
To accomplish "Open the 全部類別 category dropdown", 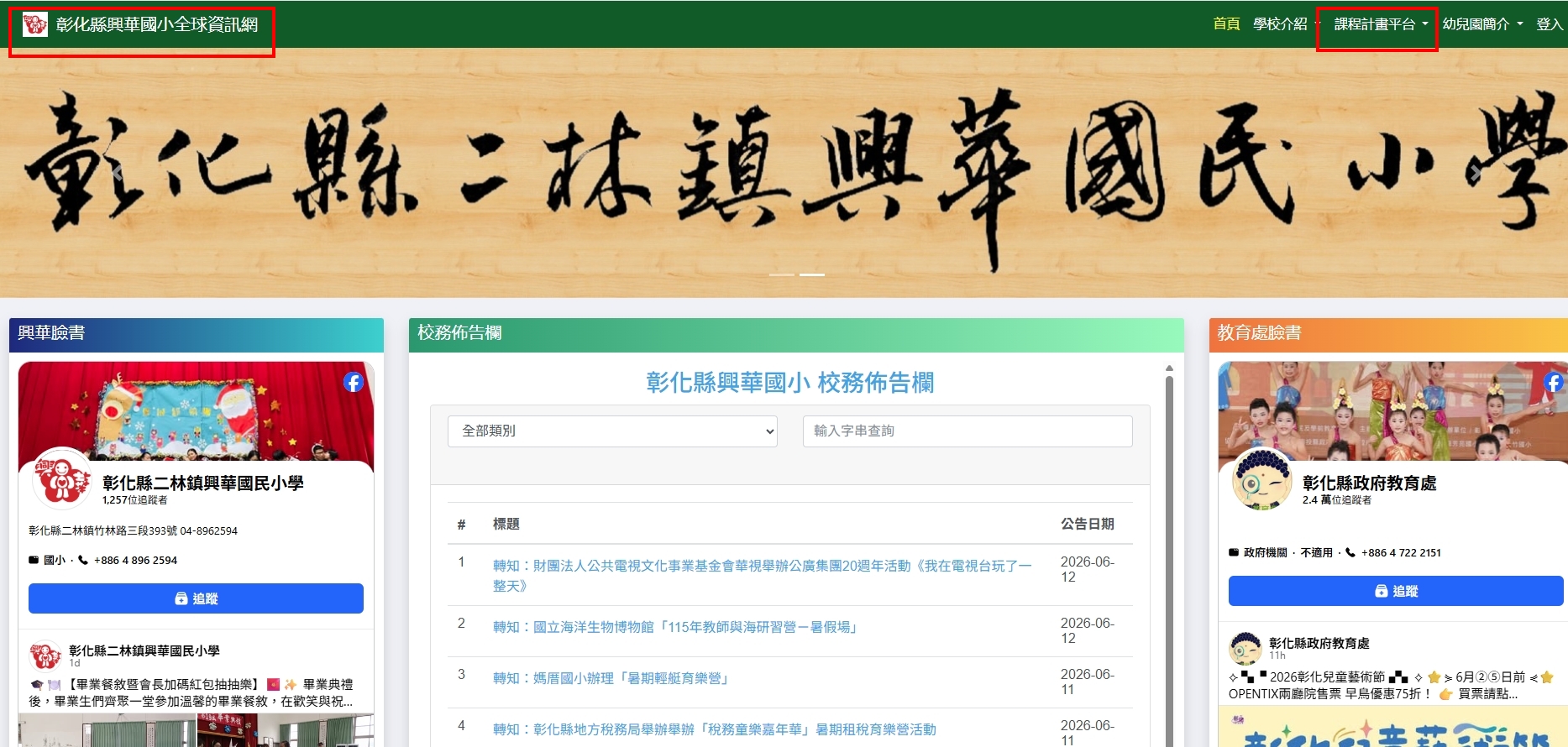I will (x=612, y=431).
